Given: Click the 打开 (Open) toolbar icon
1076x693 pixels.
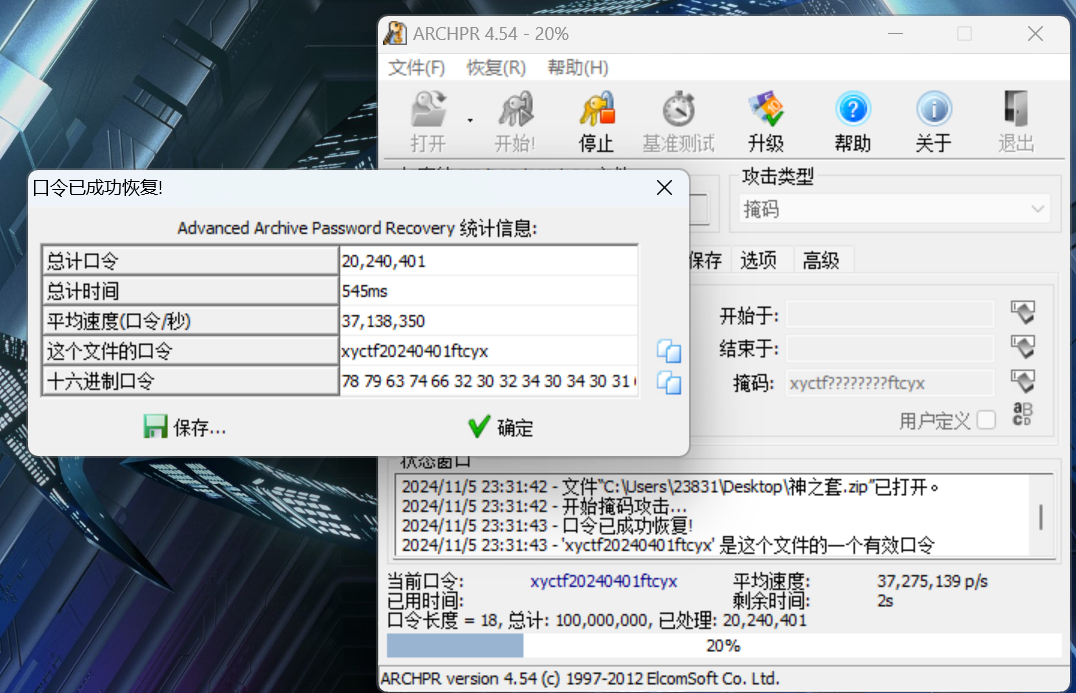Looking at the screenshot, I should click(428, 121).
